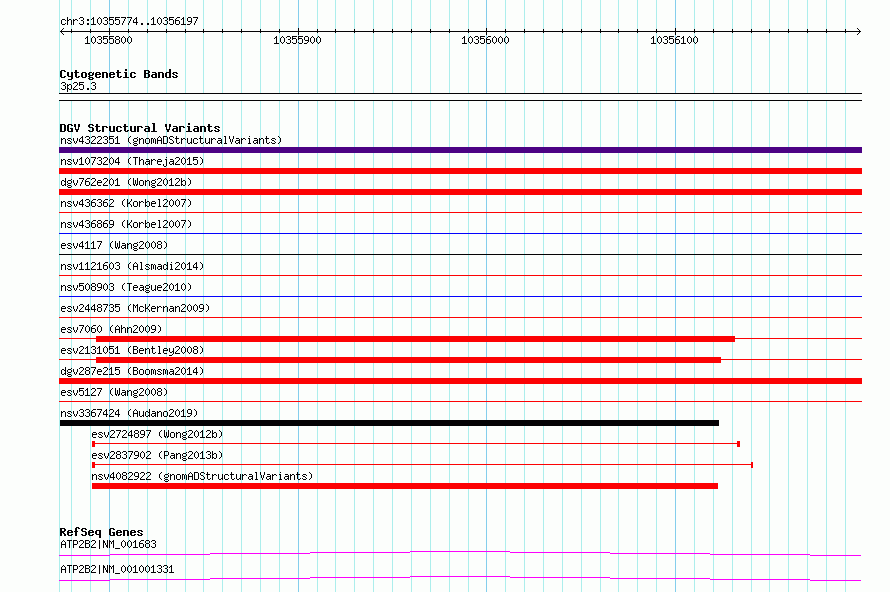Click ruler position 10356100
Viewport: 890px width, 592px height.
click(x=674, y=40)
